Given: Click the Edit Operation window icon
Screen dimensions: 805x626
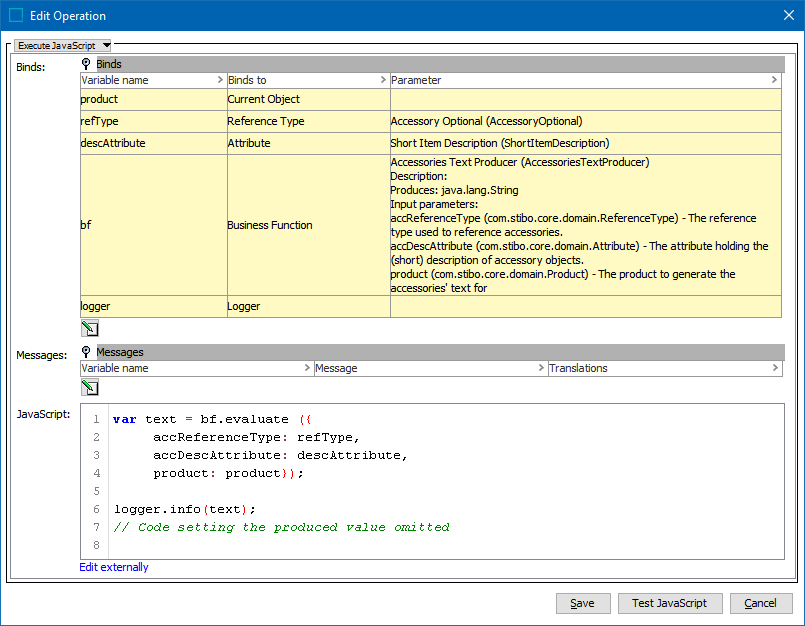Looking at the screenshot, I should pos(16,15).
